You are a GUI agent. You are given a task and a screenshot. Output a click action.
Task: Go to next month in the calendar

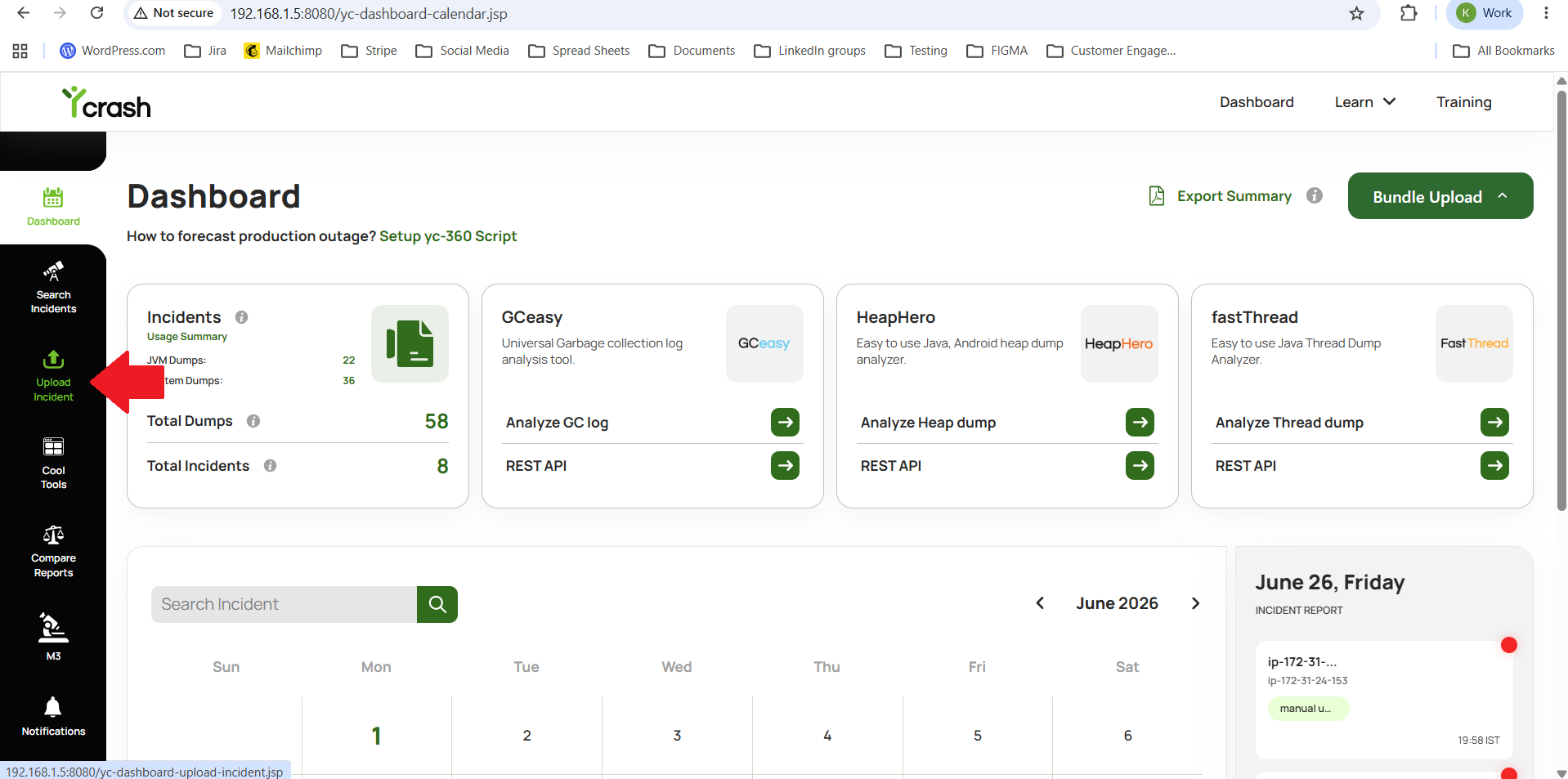point(1195,603)
